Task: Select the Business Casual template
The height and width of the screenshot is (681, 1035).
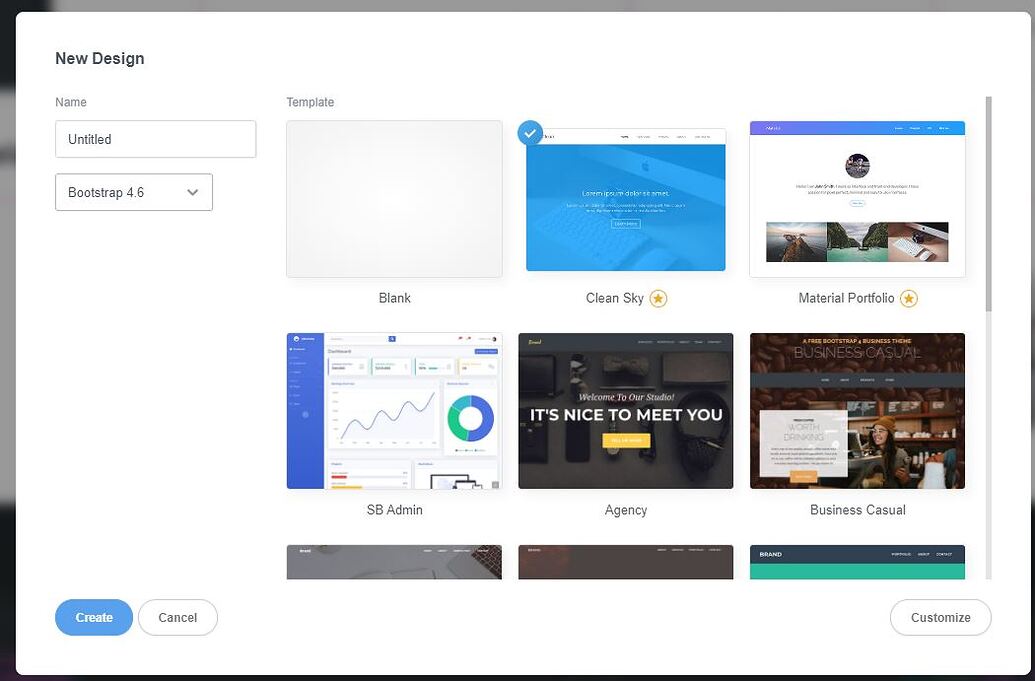Action: tap(857, 410)
